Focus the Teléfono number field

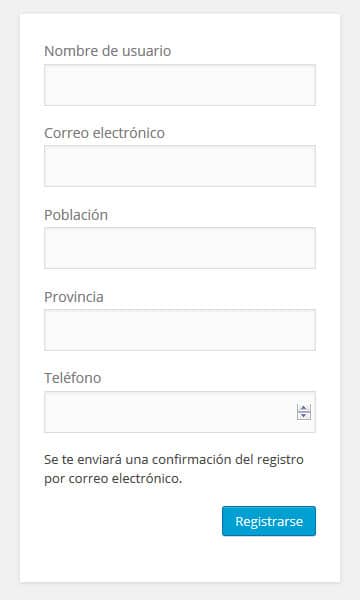tap(180, 412)
